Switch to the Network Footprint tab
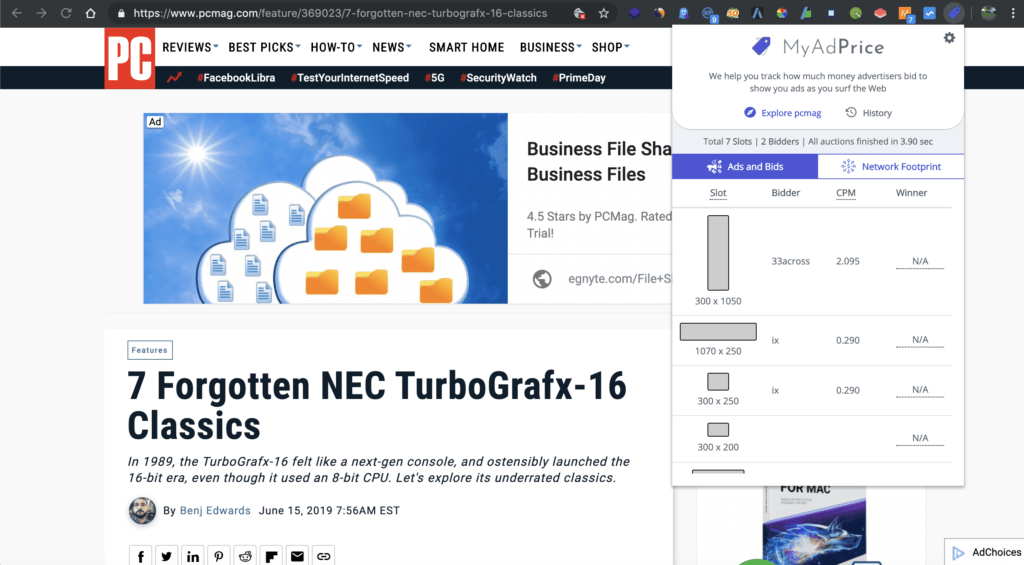1024x565 pixels. (x=891, y=167)
